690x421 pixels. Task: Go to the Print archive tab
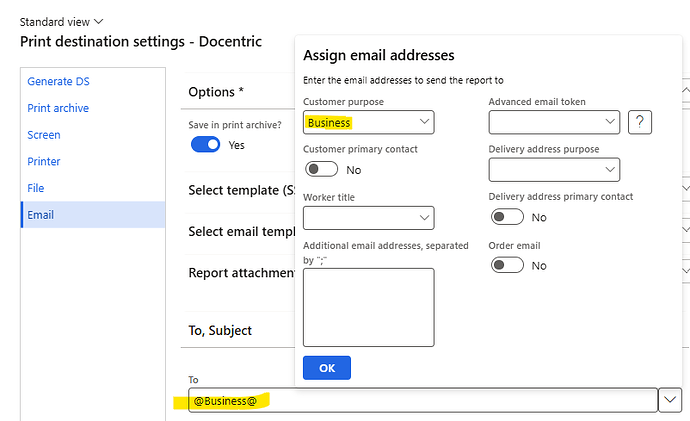coord(58,108)
